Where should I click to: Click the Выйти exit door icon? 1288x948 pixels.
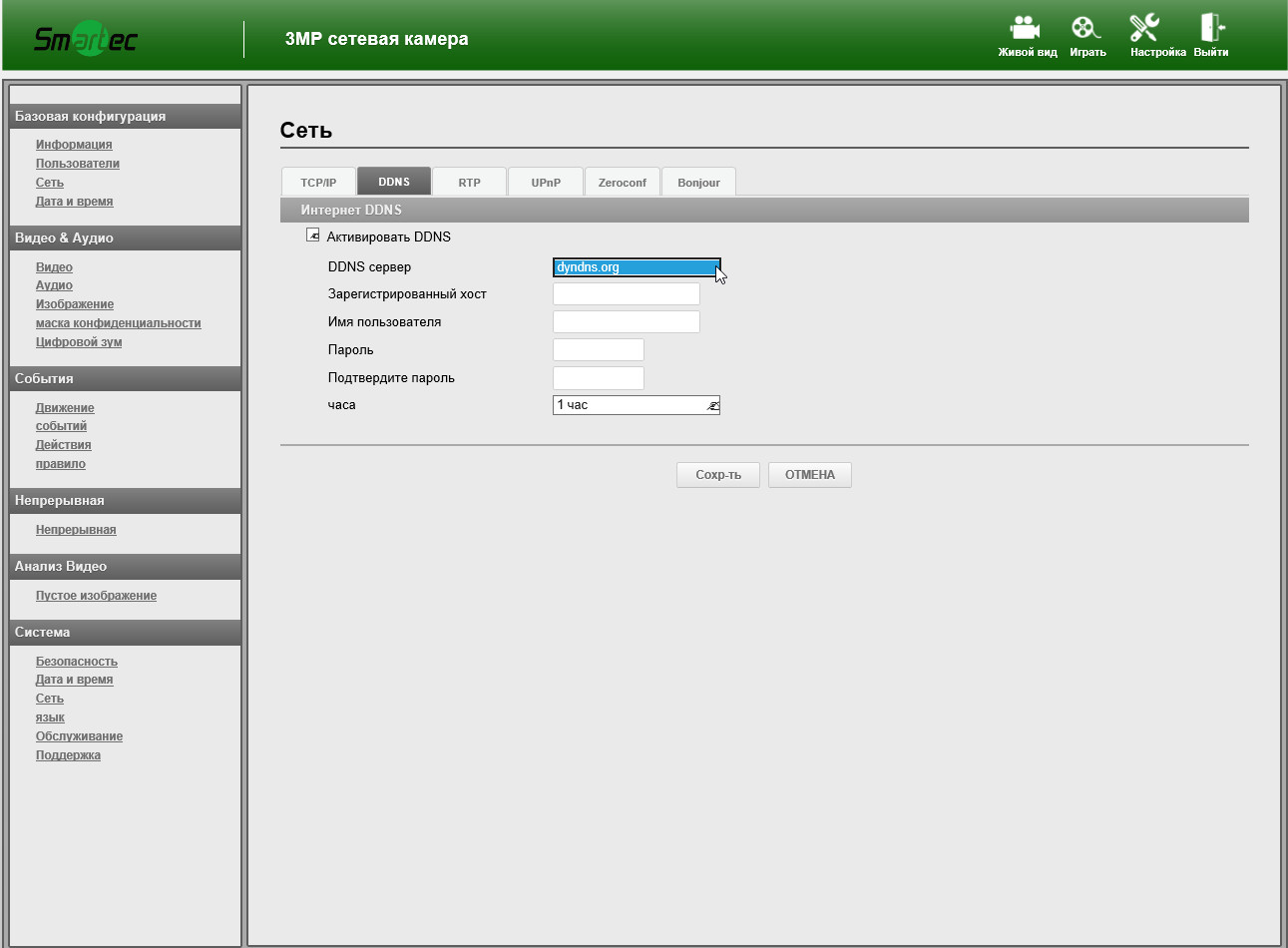(1211, 28)
